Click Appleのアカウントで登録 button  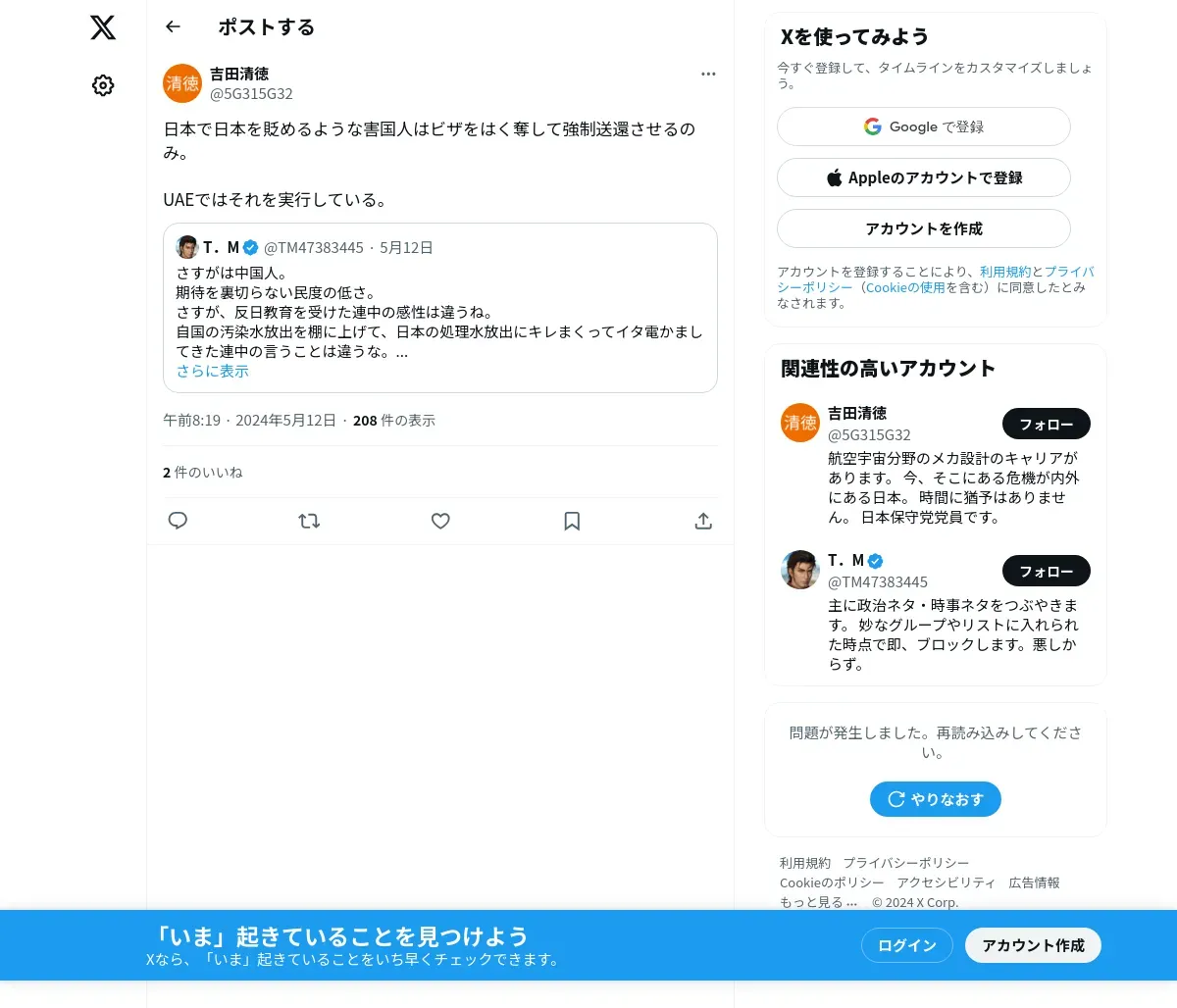pos(924,177)
